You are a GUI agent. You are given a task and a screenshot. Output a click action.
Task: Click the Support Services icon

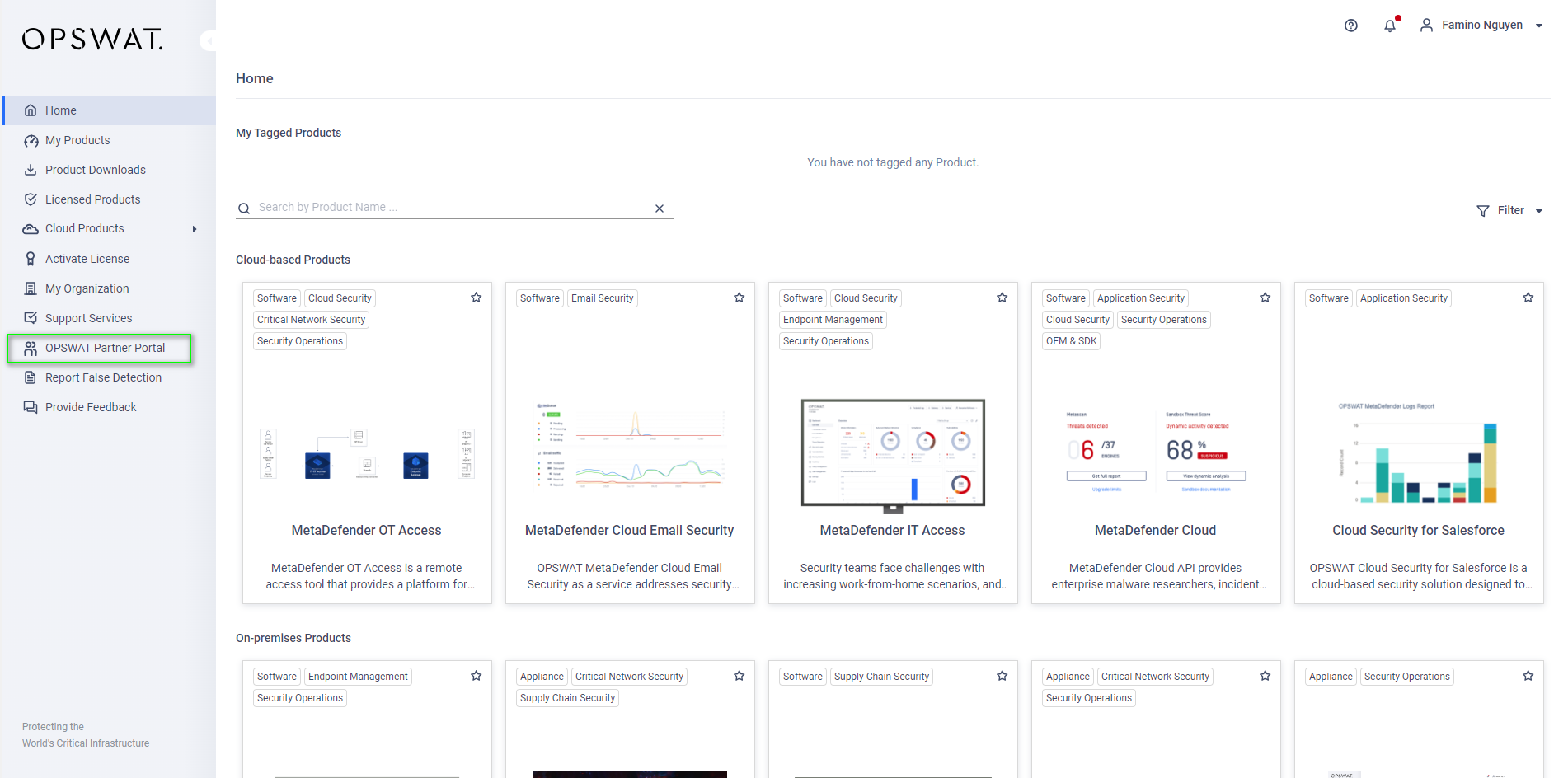tap(31, 318)
